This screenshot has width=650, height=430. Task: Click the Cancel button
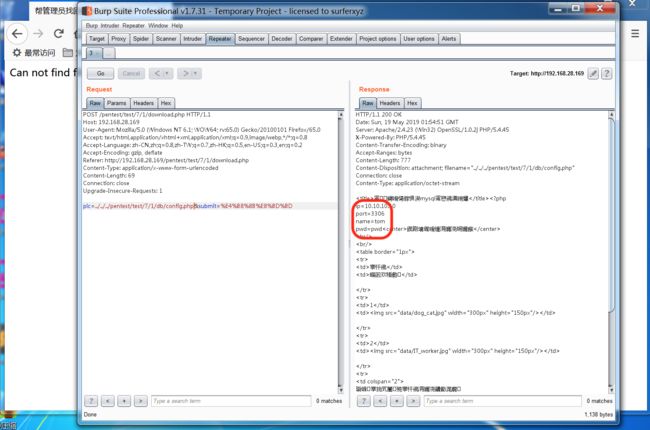pyautogui.click(x=131, y=73)
